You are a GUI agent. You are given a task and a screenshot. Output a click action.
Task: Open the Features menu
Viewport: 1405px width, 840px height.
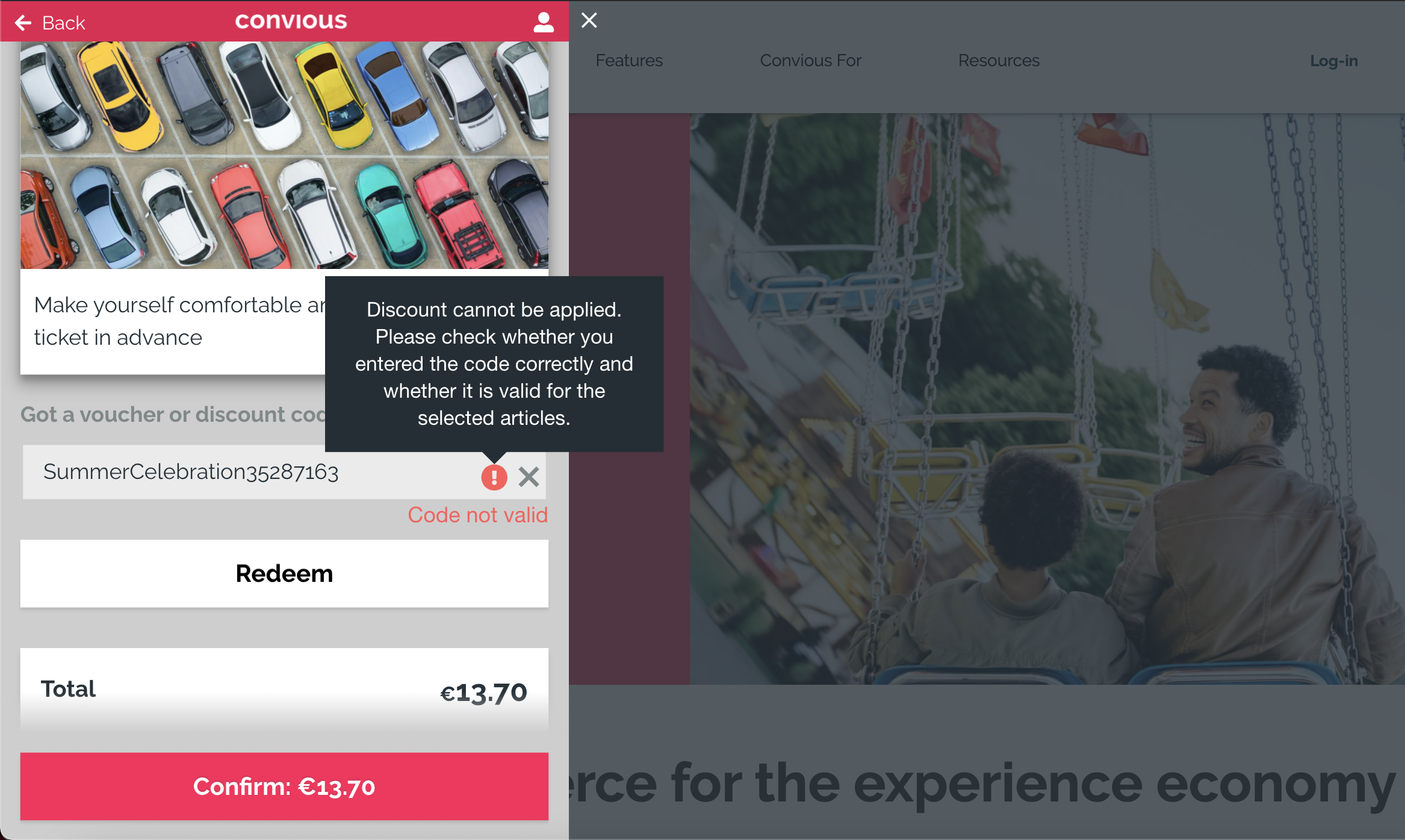point(629,60)
